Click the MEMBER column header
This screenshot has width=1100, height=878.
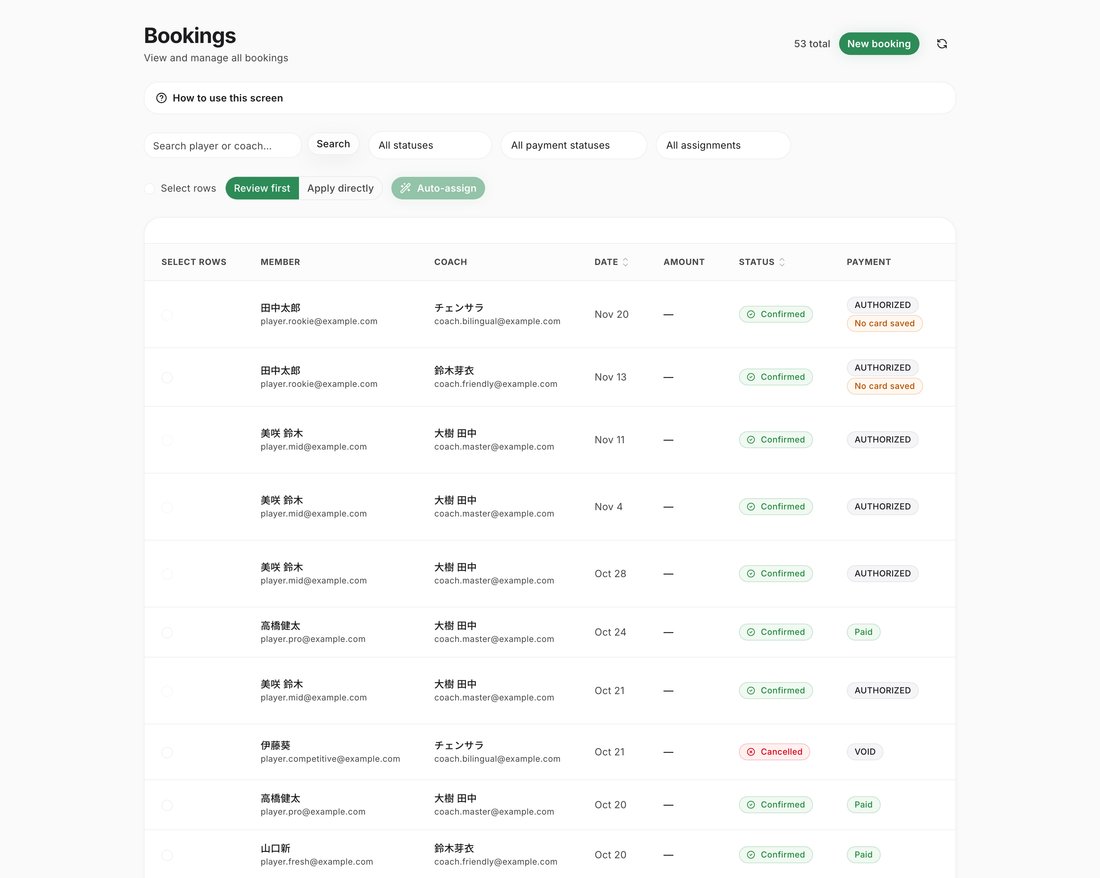click(281, 262)
